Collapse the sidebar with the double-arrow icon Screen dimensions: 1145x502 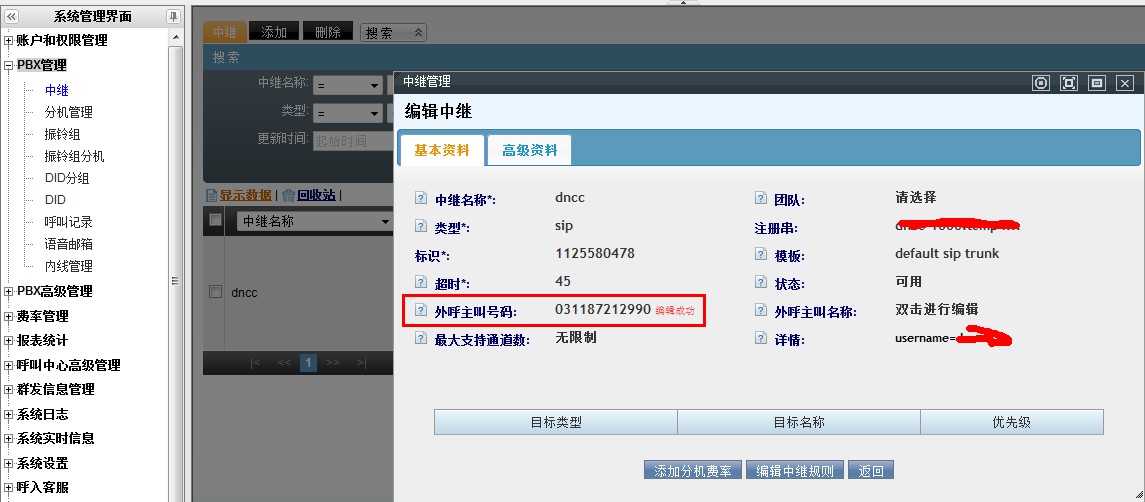coord(11,16)
